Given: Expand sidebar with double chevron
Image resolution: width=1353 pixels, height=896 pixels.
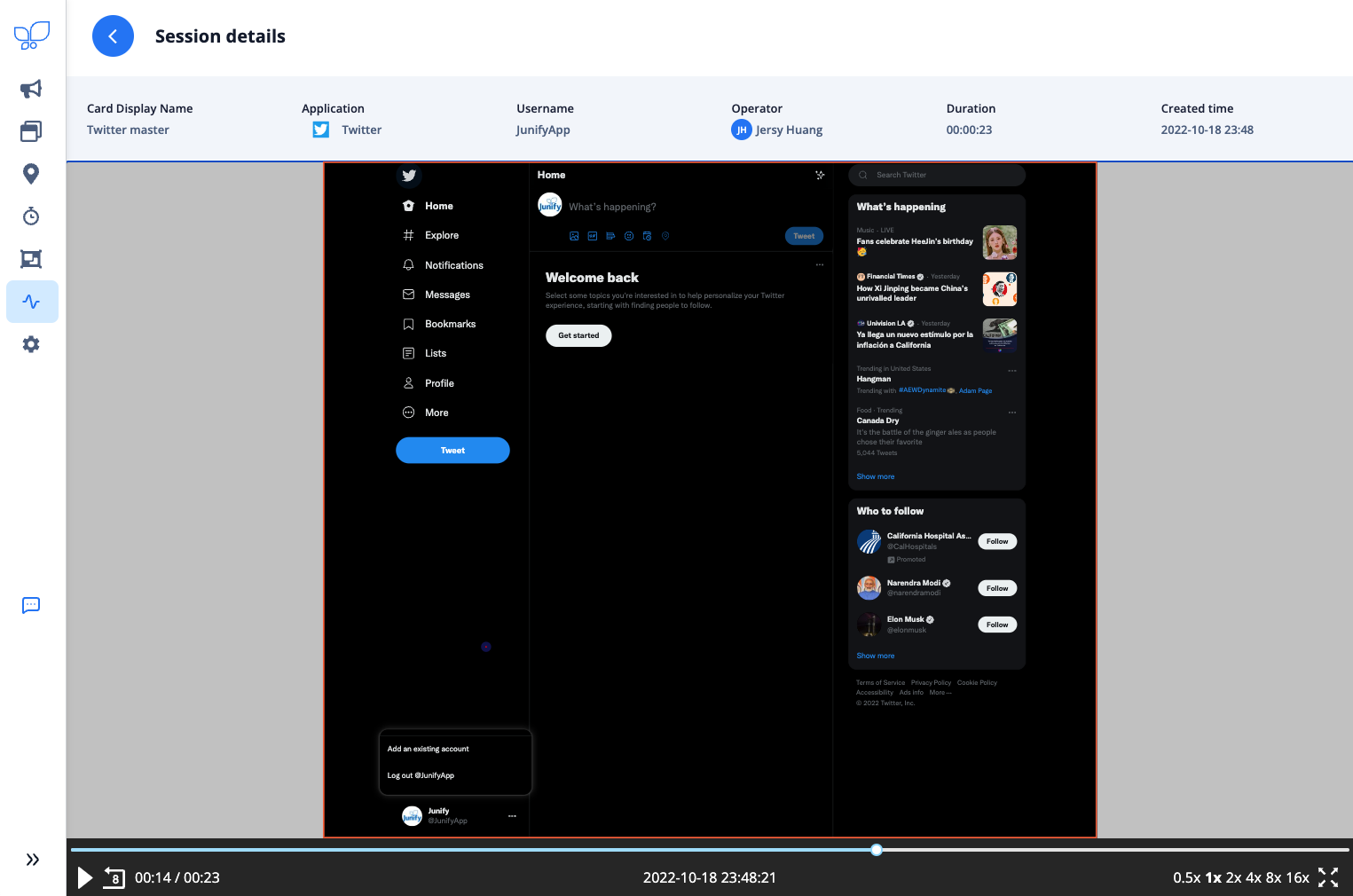Looking at the screenshot, I should point(33,859).
